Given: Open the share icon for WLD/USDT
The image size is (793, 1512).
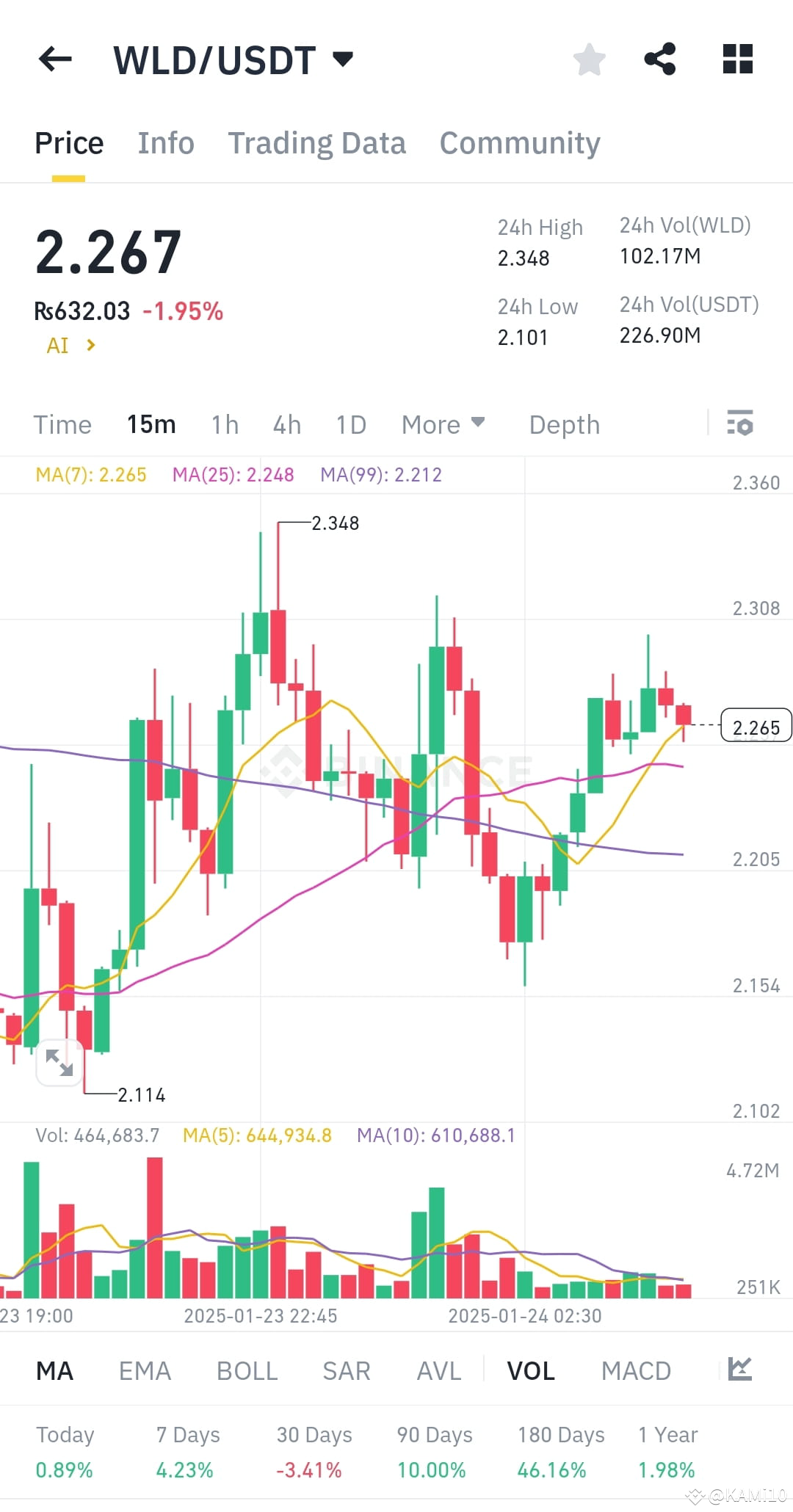Looking at the screenshot, I should [659, 59].
